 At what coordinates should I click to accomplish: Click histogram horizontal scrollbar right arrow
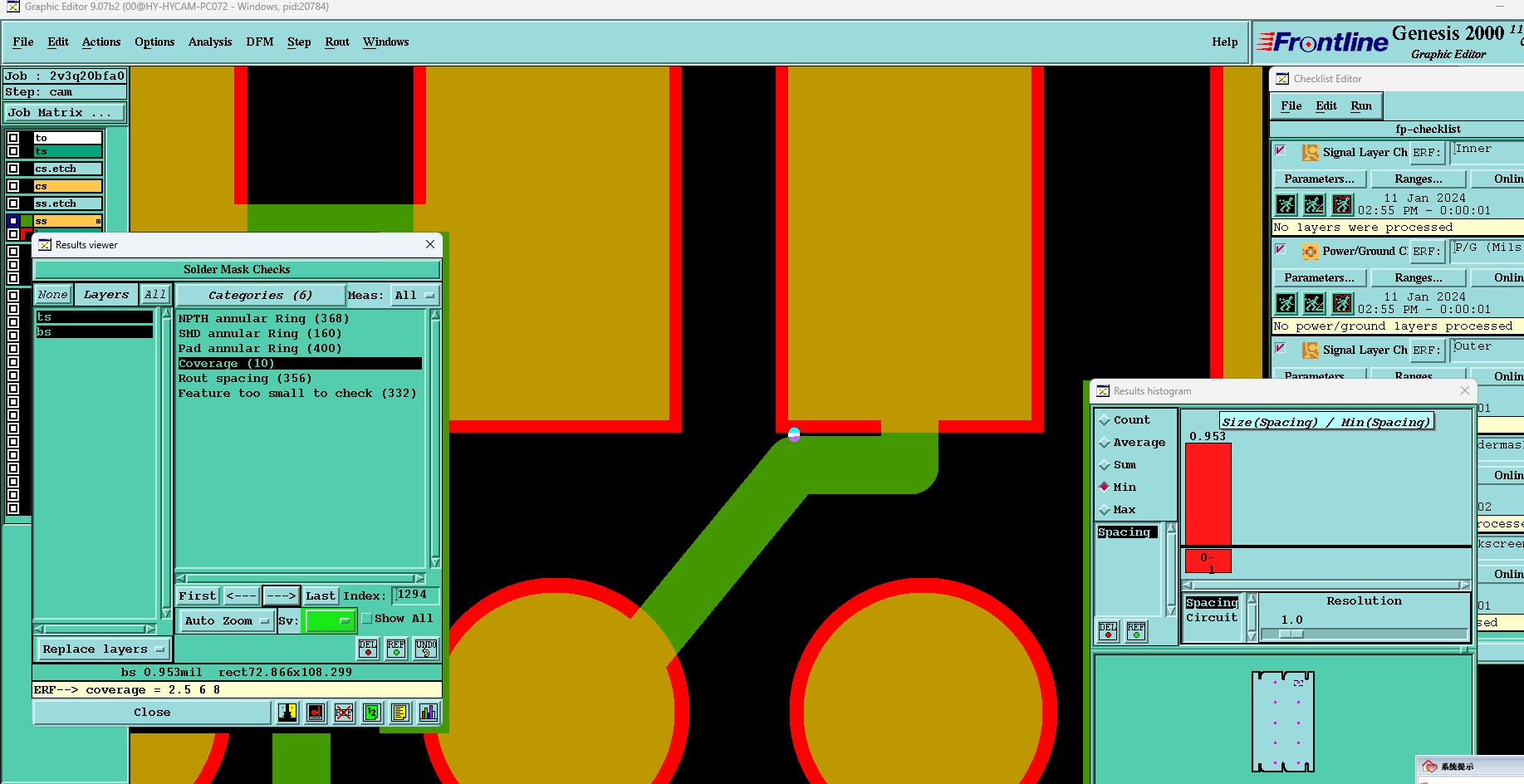[1465, 586]
